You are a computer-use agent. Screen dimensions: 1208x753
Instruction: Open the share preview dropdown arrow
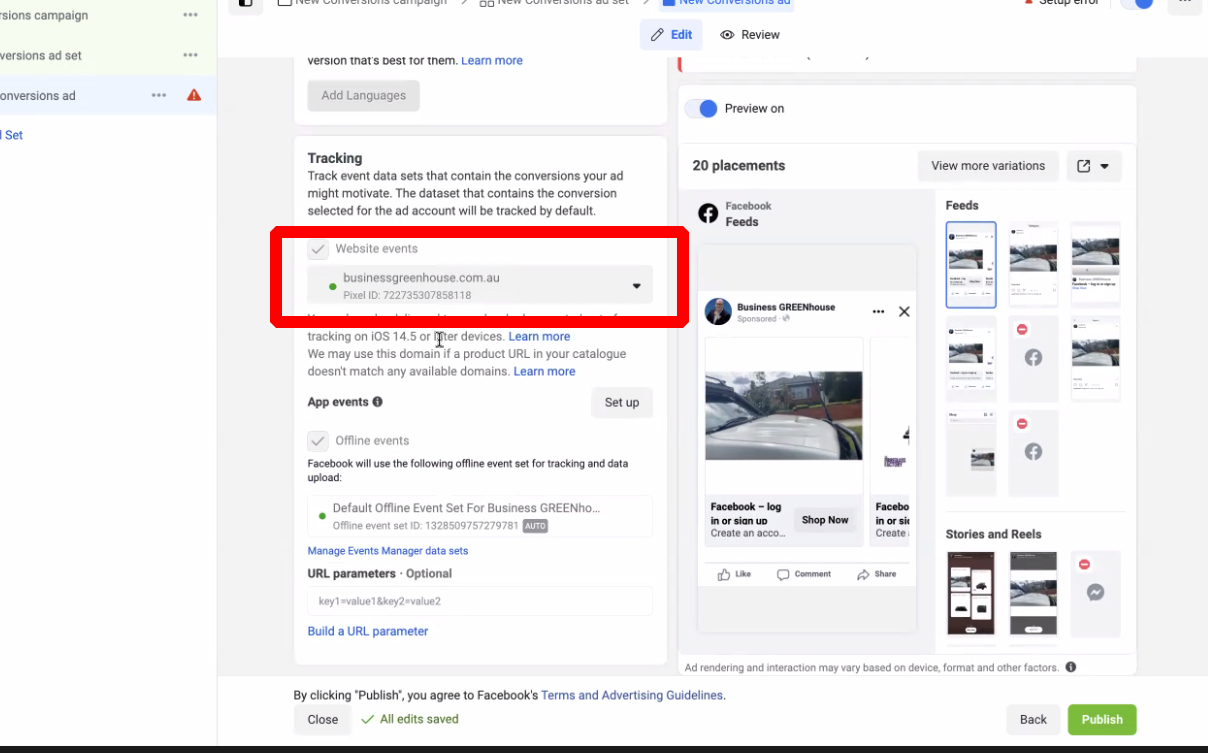point(1105,166)
